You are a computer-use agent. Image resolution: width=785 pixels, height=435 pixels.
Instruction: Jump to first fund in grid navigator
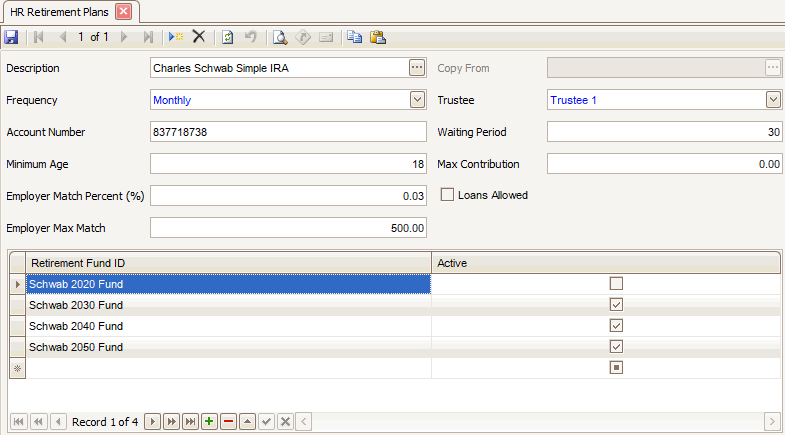pyautogui.click(x=19, y=421)
